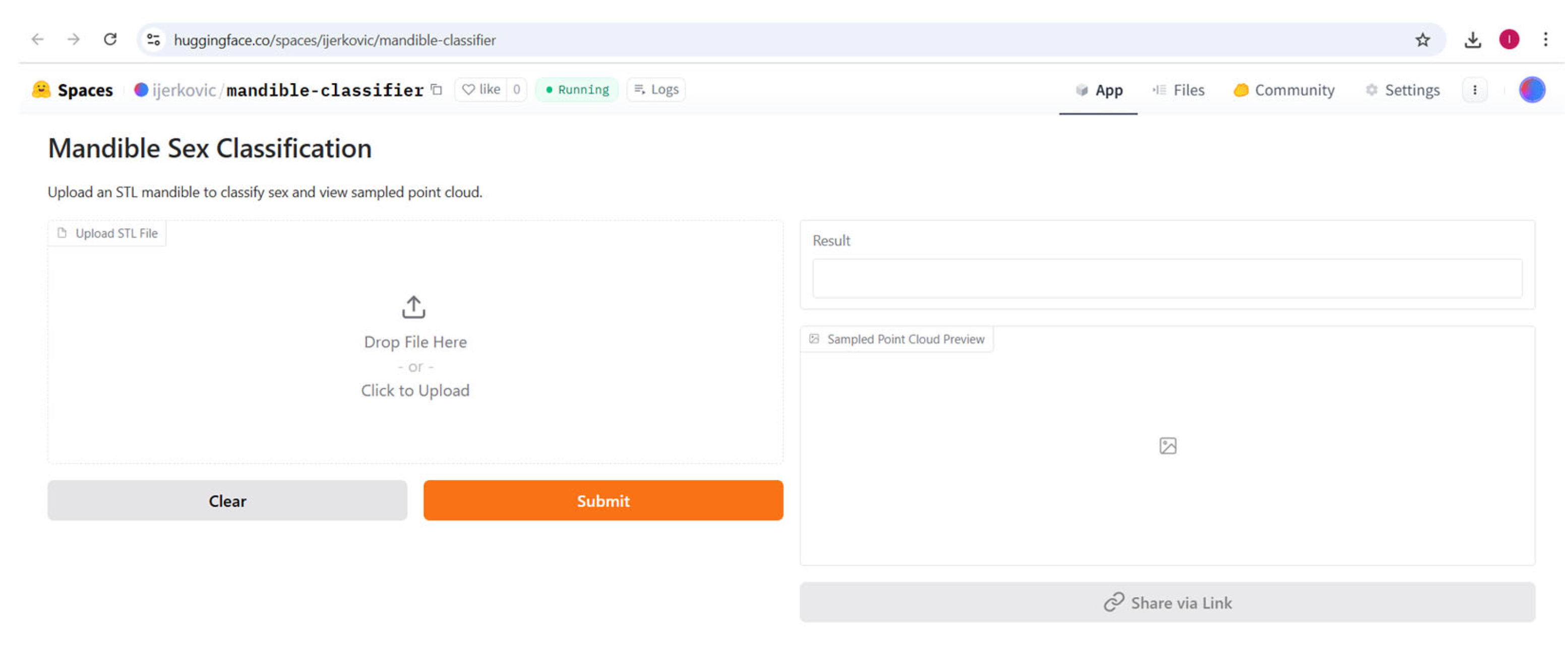
Task: Open the Community tab
Action: pos(1284,90)
